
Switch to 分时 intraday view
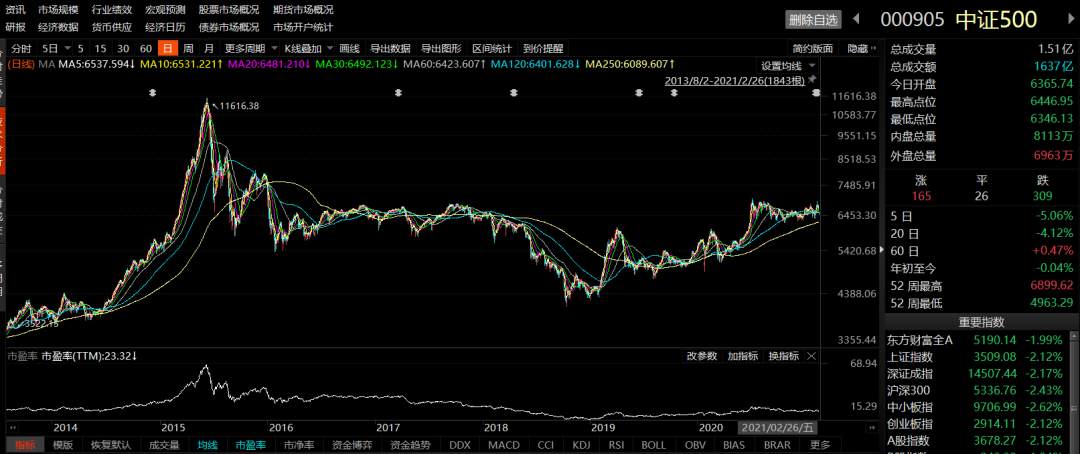tap(21, 49)
